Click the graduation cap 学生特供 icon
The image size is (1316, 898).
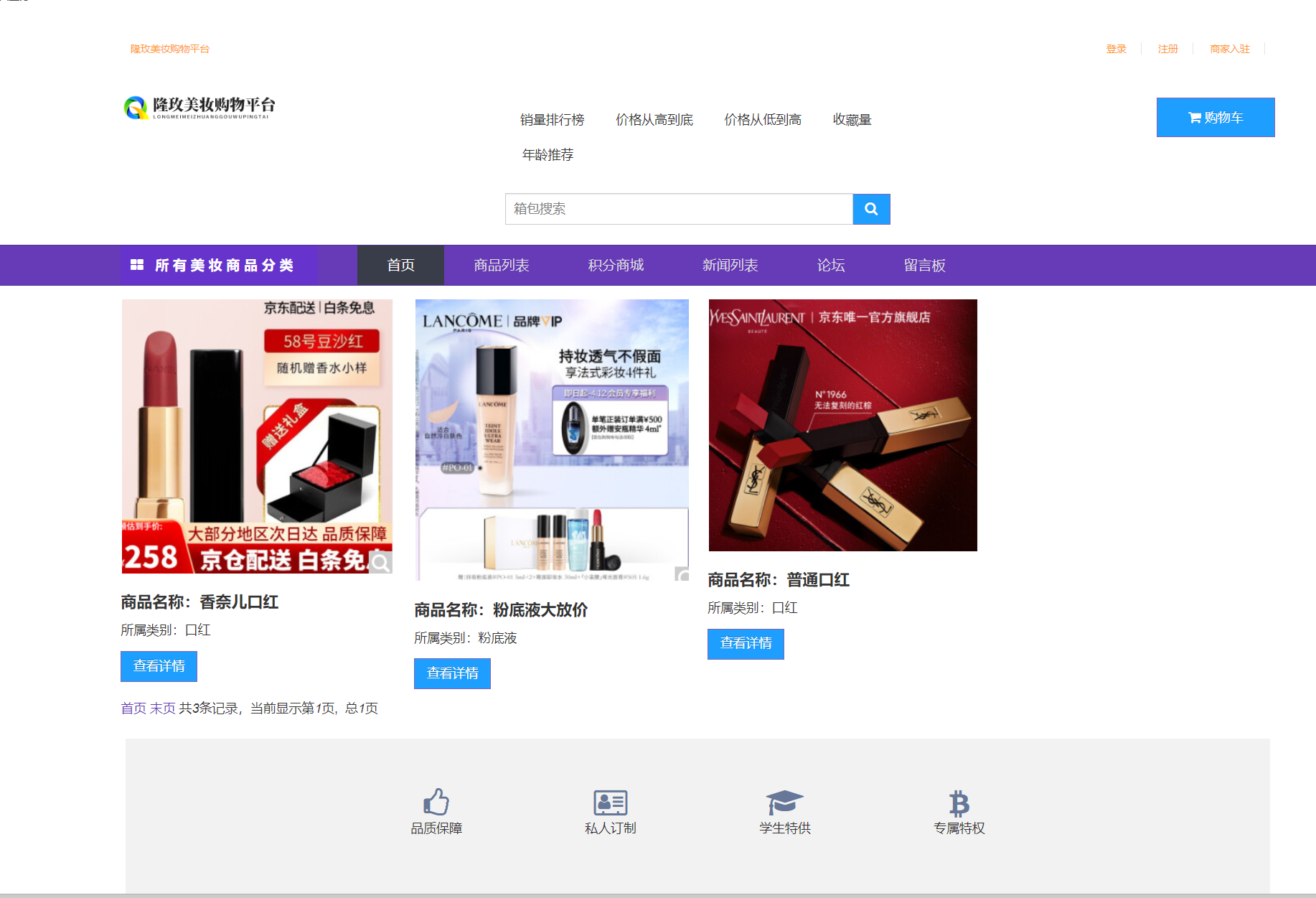(x=784, y=800)
